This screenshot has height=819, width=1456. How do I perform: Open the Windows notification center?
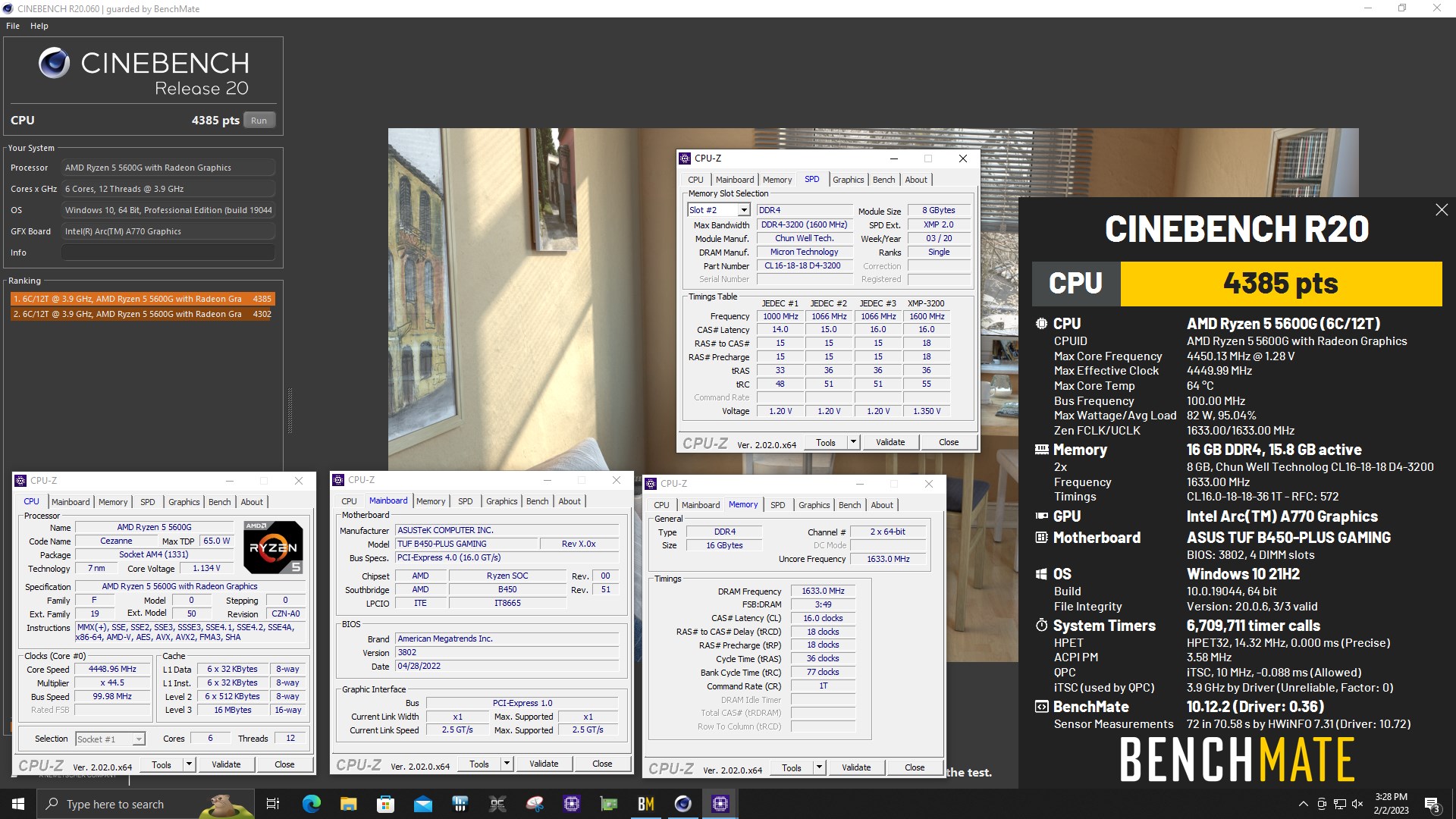click(x=1432, y=804)
